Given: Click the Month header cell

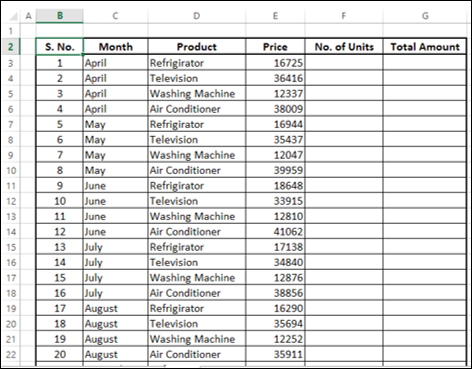Looking at the screenshot, I should tap(116, 47).
